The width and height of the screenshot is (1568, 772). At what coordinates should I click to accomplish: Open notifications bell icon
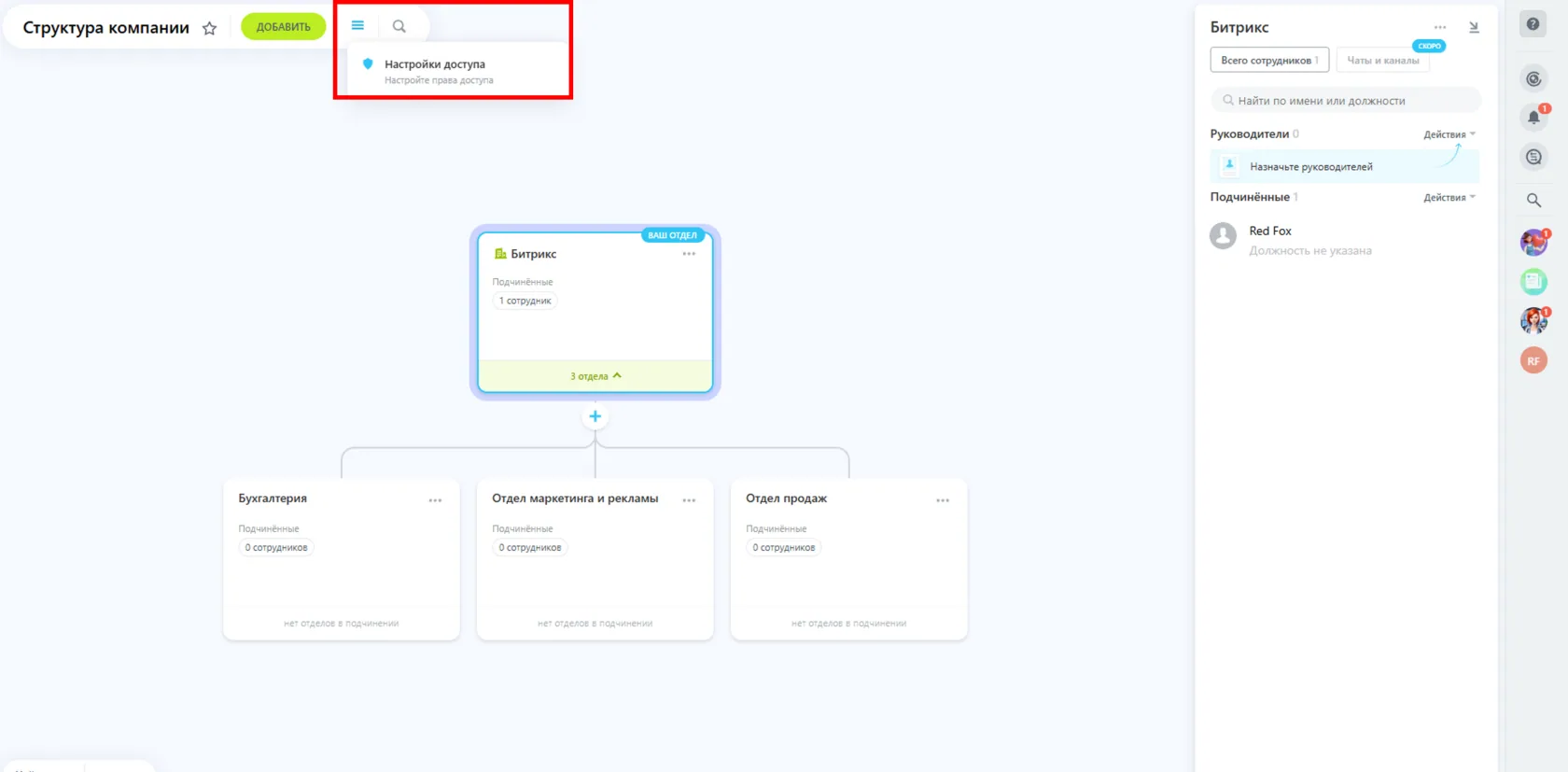[x=1533, y=118]
